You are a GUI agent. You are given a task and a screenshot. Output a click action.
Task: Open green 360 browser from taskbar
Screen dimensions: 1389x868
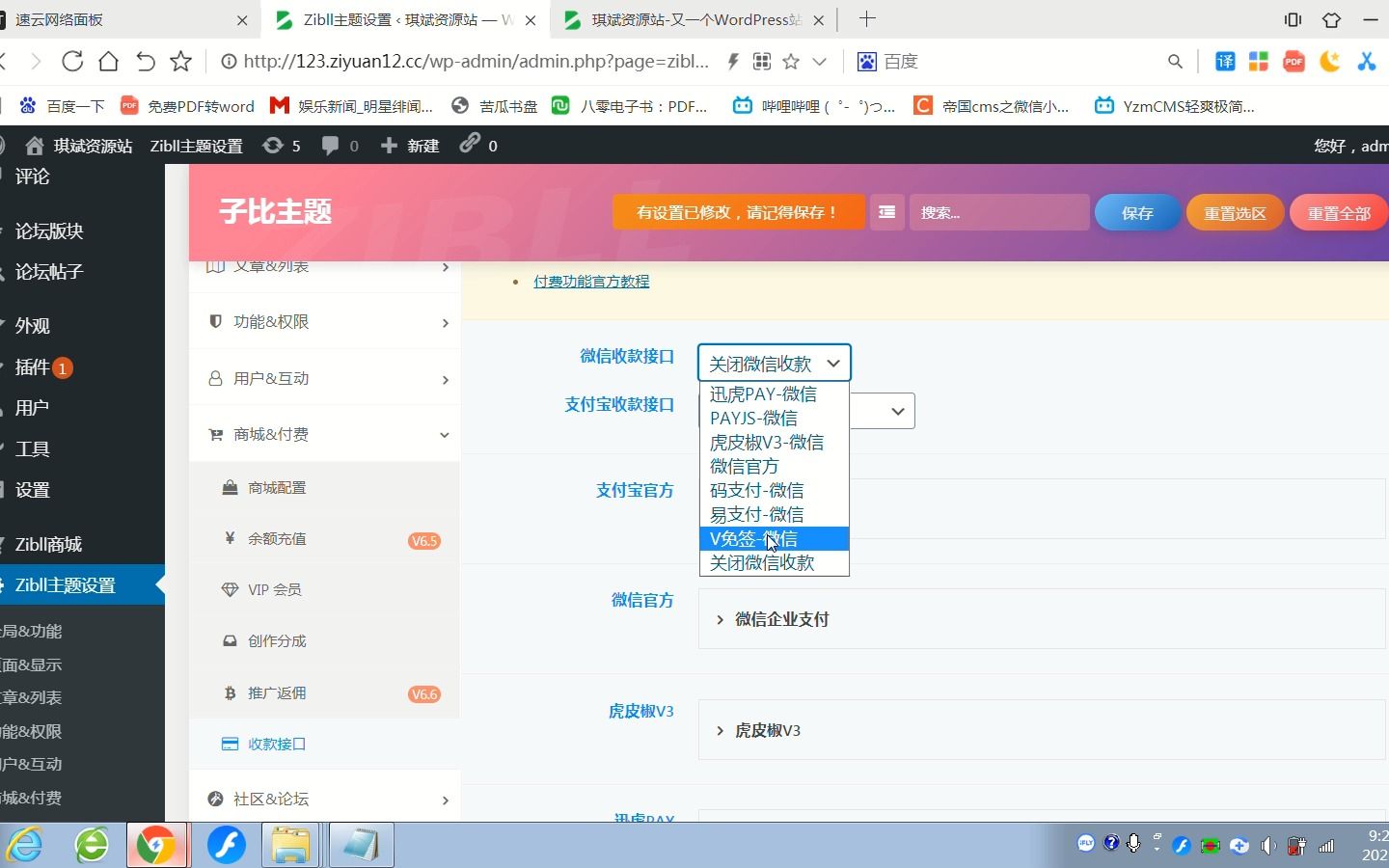click(x=93, y=846)
